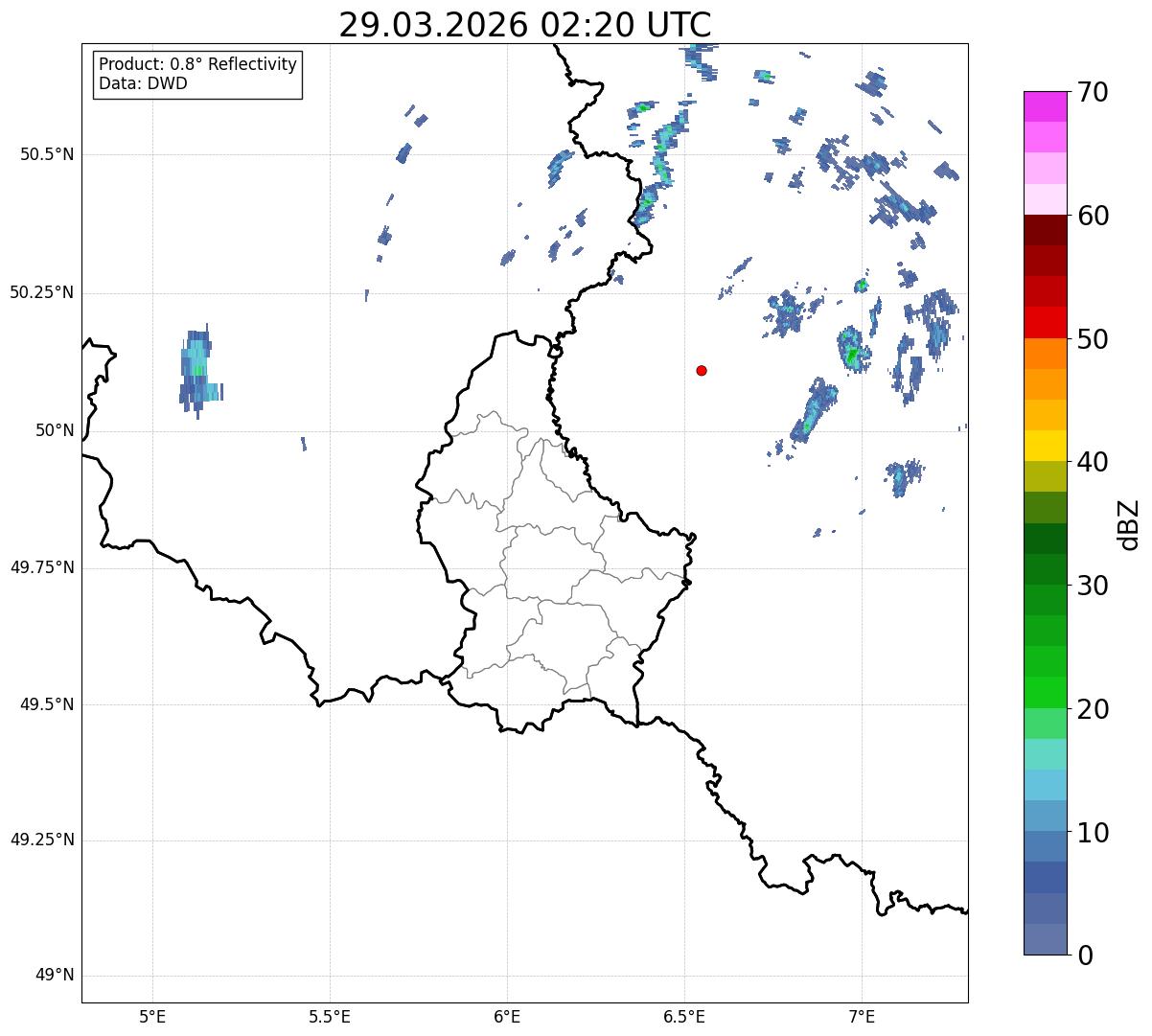
Task: Click the '6°E' longitude label
Action: tap(507, 1016)
